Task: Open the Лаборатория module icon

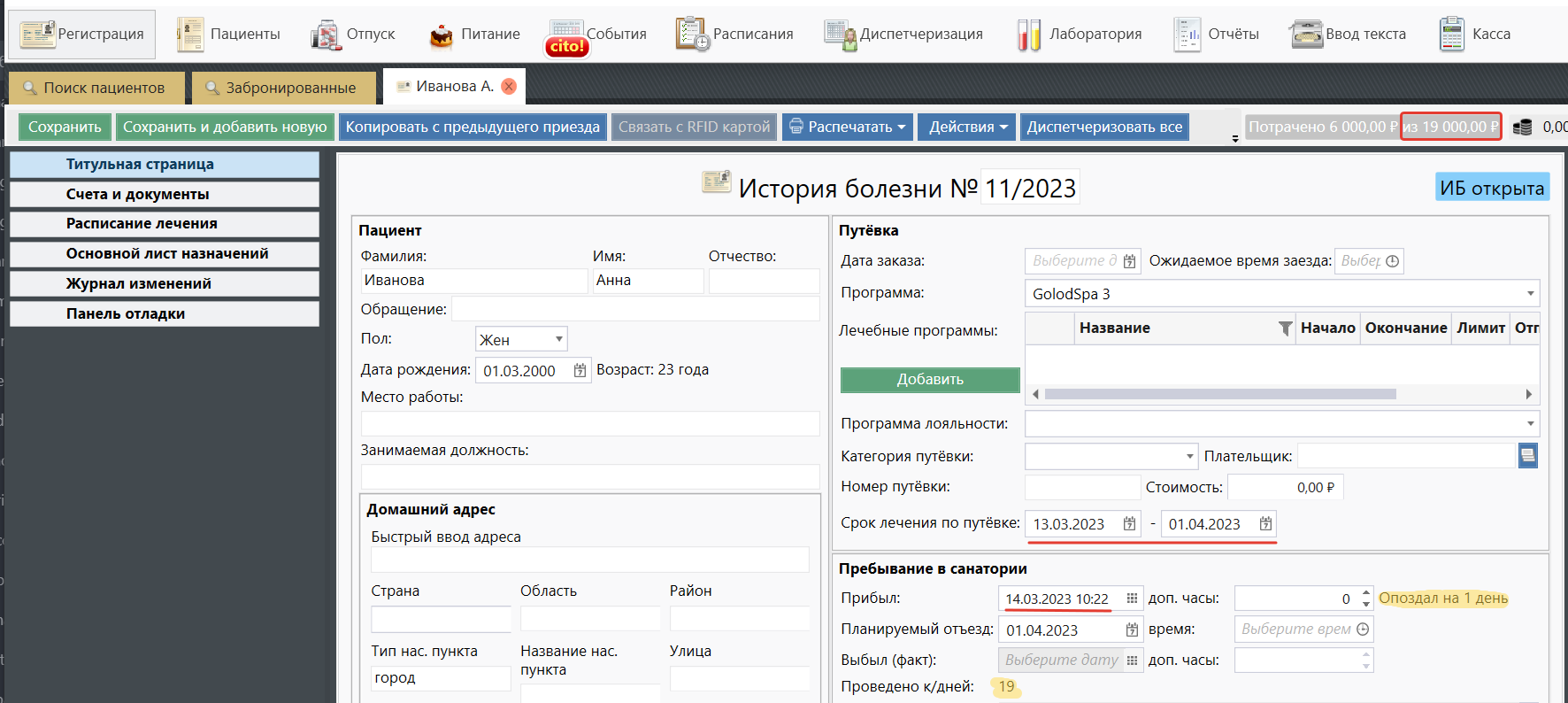Action: click(x=1028, y=35)
